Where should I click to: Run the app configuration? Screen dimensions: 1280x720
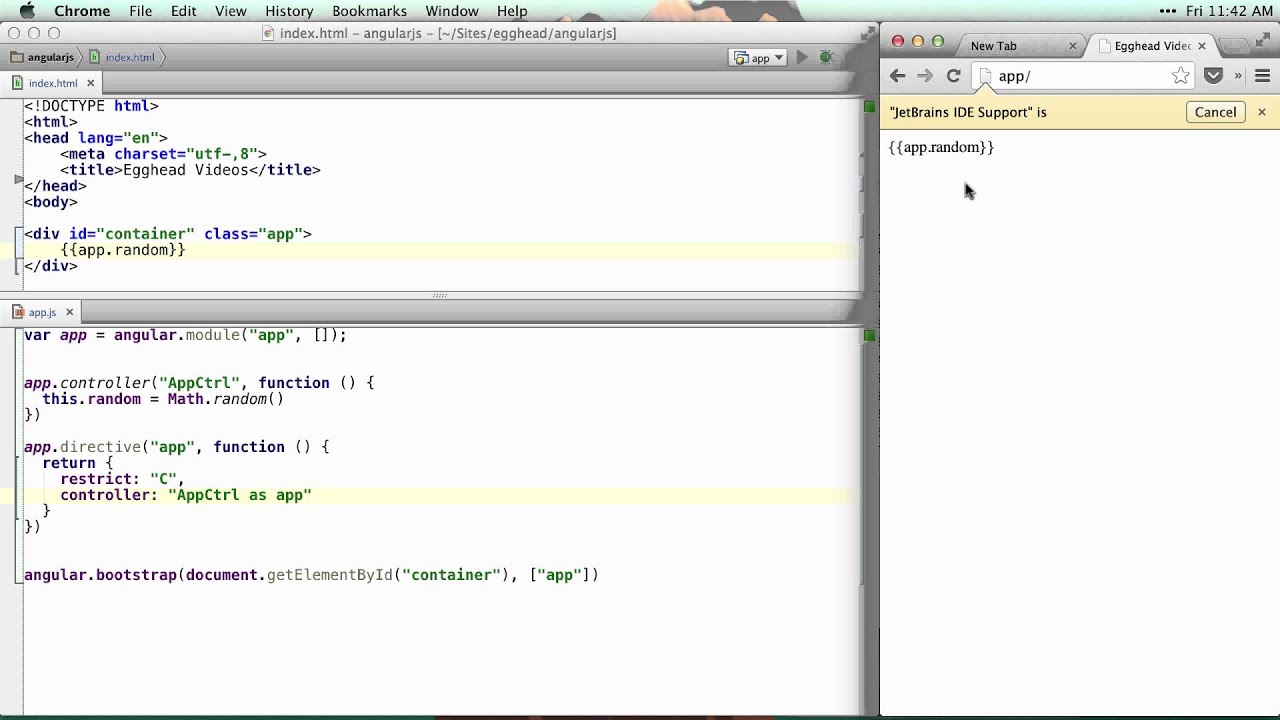click(802, 58)
